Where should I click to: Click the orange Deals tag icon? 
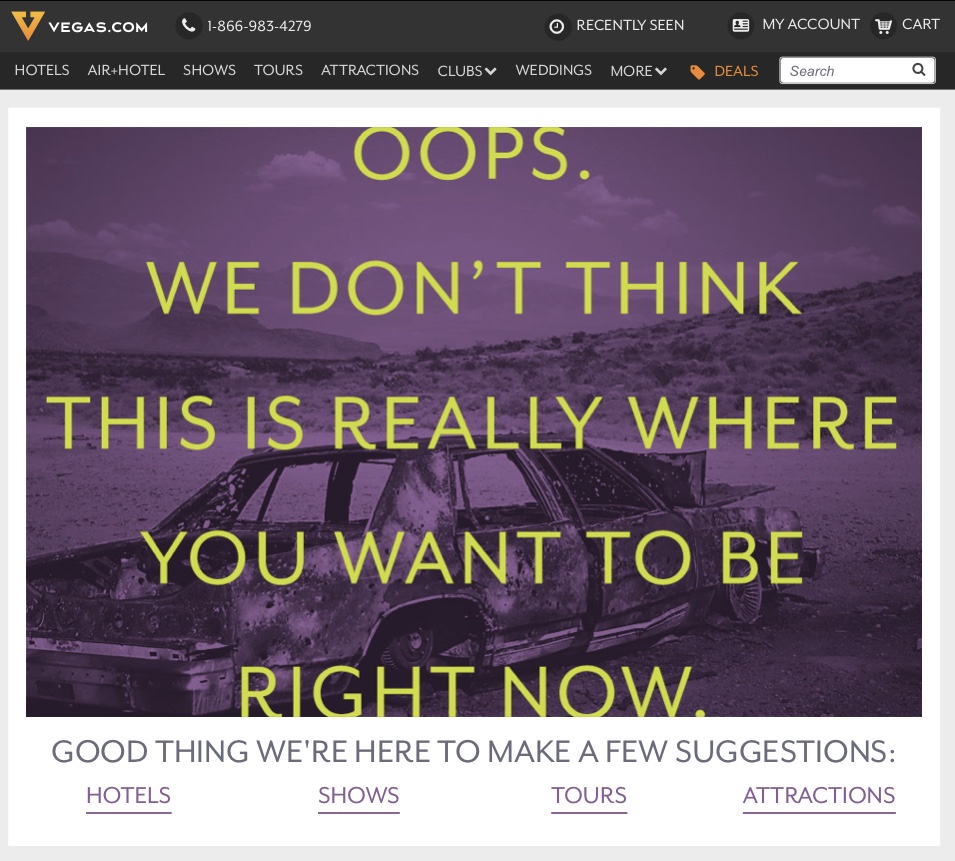697,72
